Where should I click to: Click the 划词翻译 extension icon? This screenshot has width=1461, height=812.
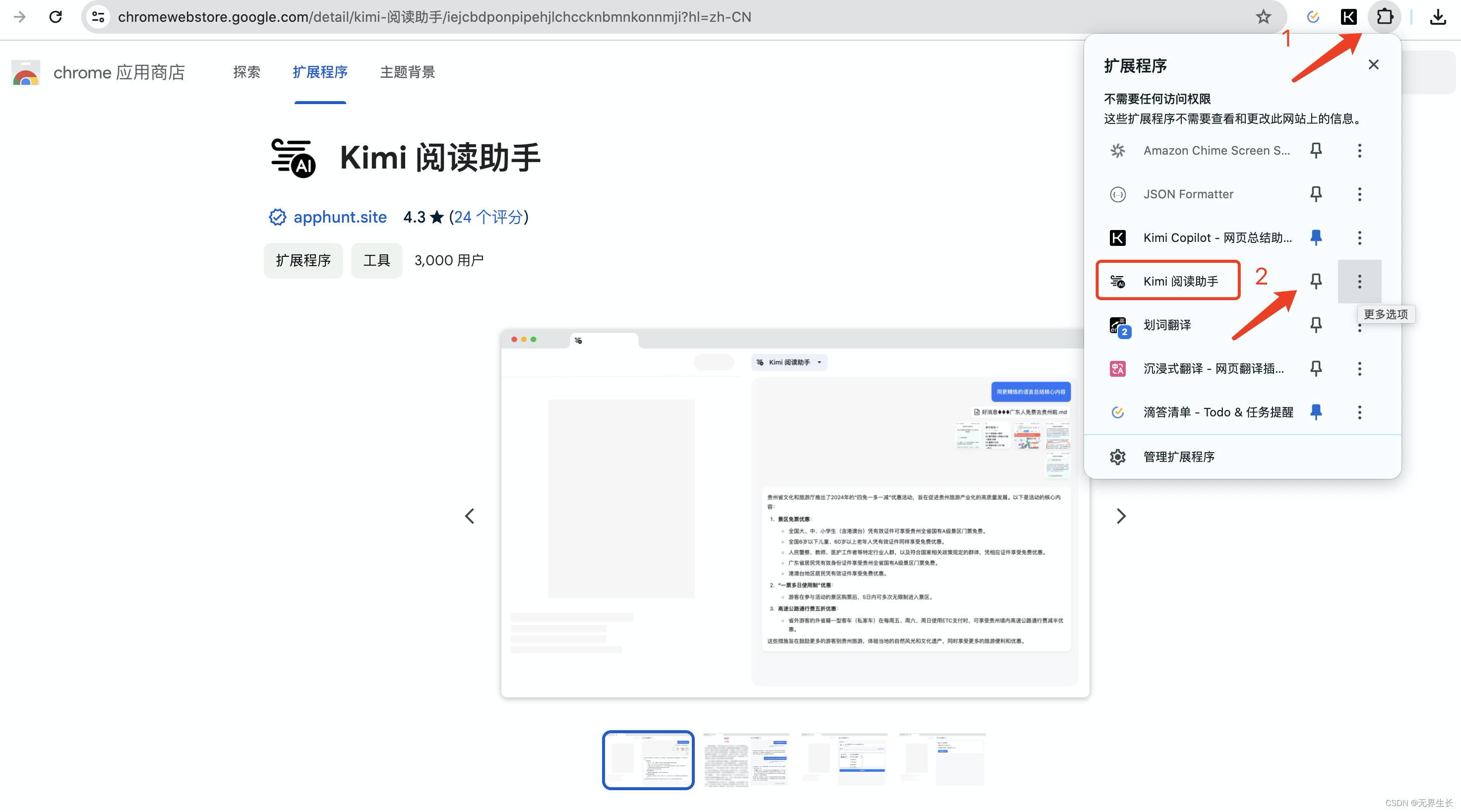click(x=1120, y=327)
